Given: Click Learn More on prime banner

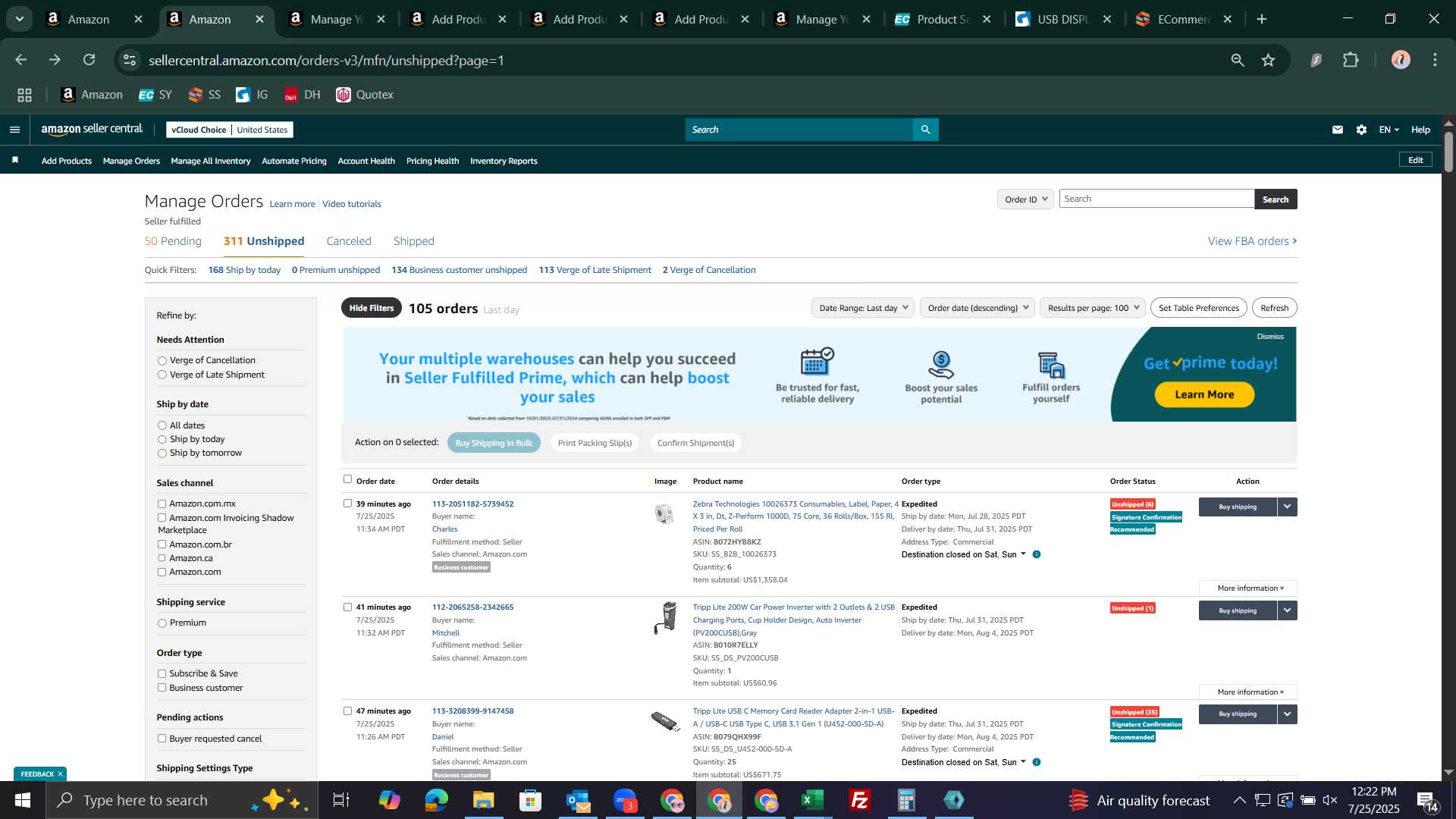Looking at the screenshot, I should pos(1204,394).
